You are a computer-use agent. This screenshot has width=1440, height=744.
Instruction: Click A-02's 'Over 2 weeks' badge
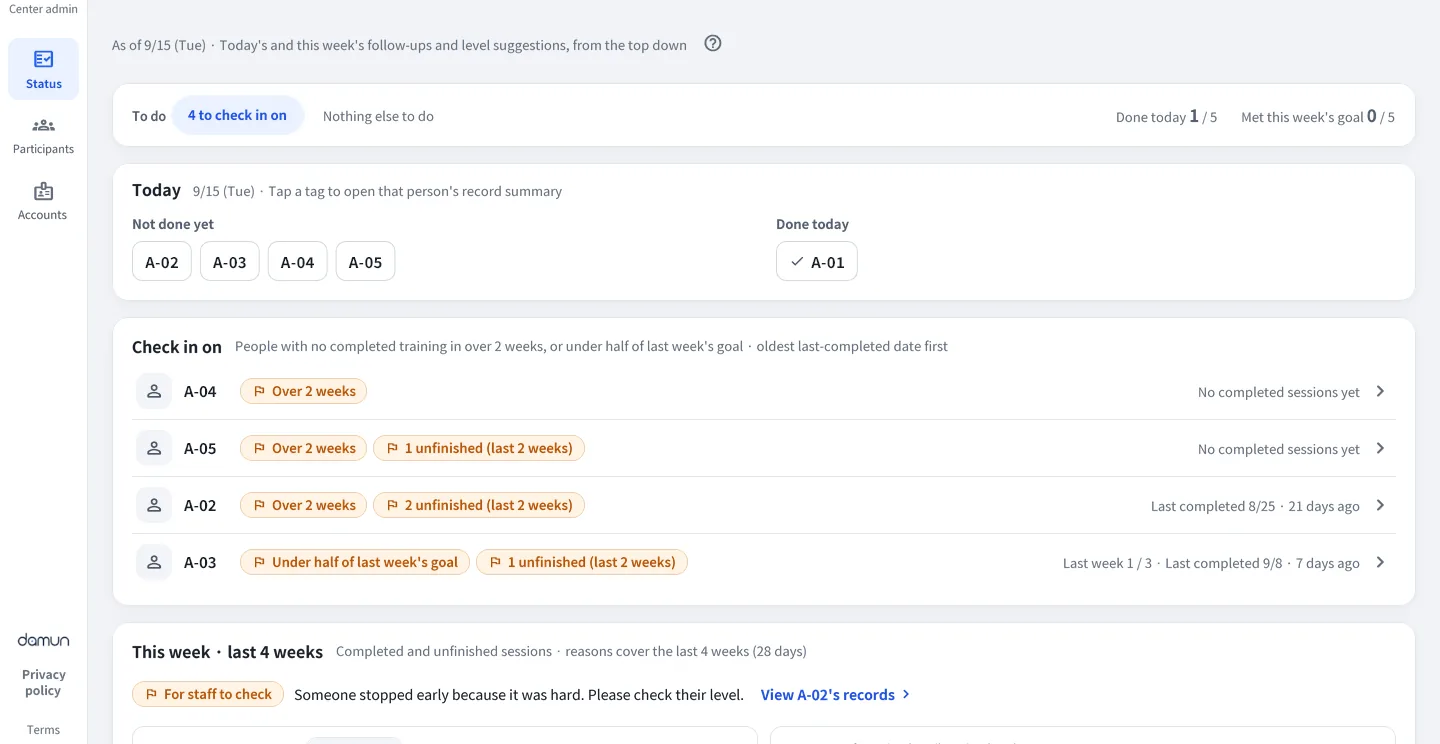(304, 505)
